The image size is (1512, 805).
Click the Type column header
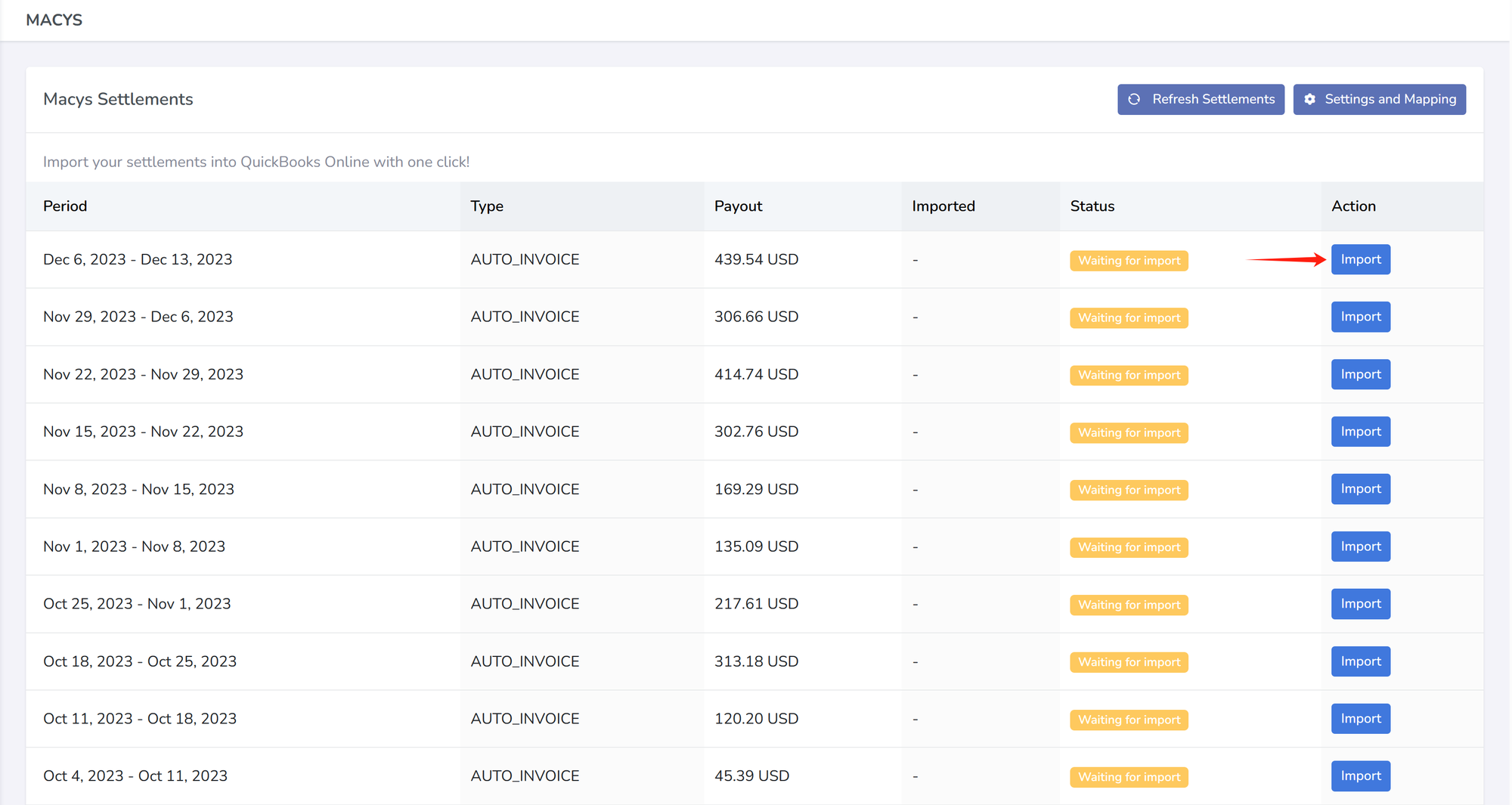[x=487, y=206]
